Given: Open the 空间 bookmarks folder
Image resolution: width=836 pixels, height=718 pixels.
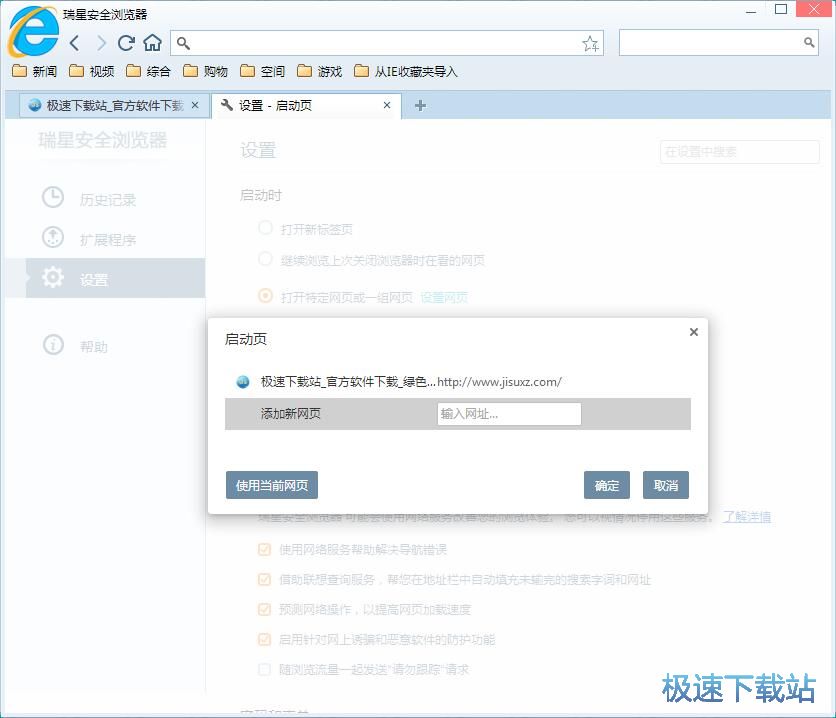Looking at the screenshot, I should coord(263,71).
